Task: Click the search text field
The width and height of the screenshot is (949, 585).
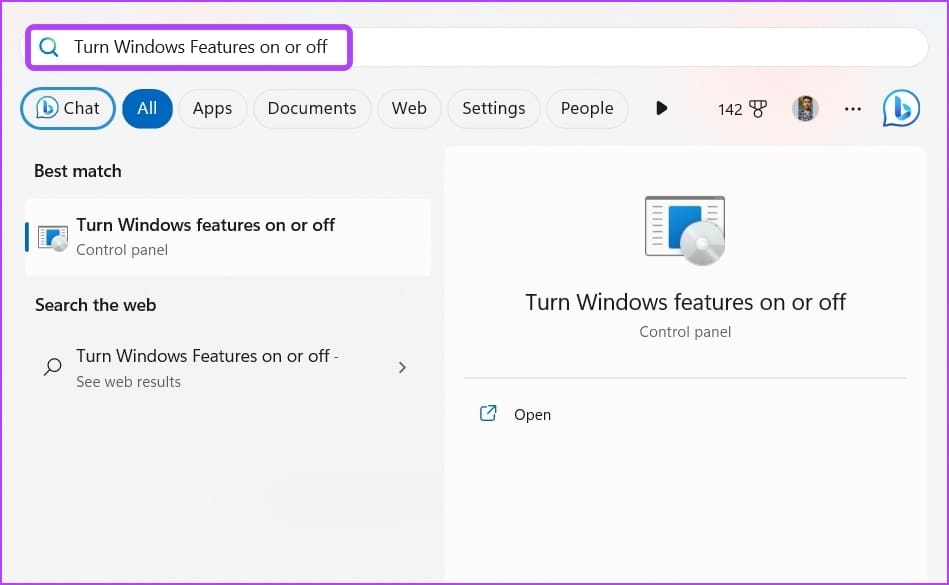Action: point(476,47)
